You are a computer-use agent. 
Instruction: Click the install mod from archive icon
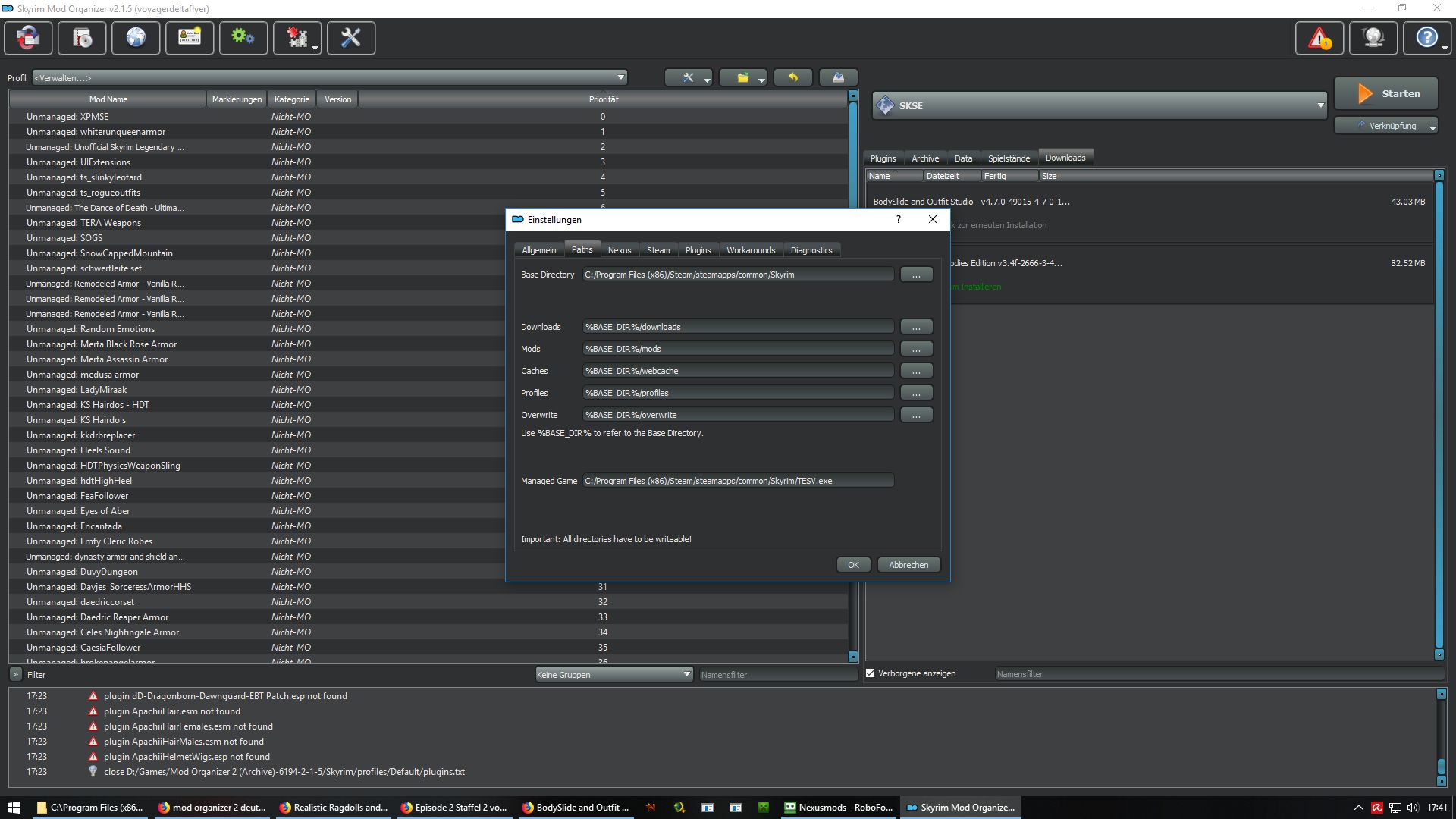pyautogui.click(x=82, y=38)
